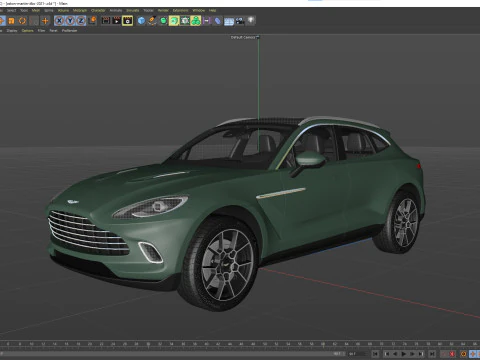Click the MoGraph cloner icon
The width and height of the screenshot is (480, 360).
click(x=185, y=21)
